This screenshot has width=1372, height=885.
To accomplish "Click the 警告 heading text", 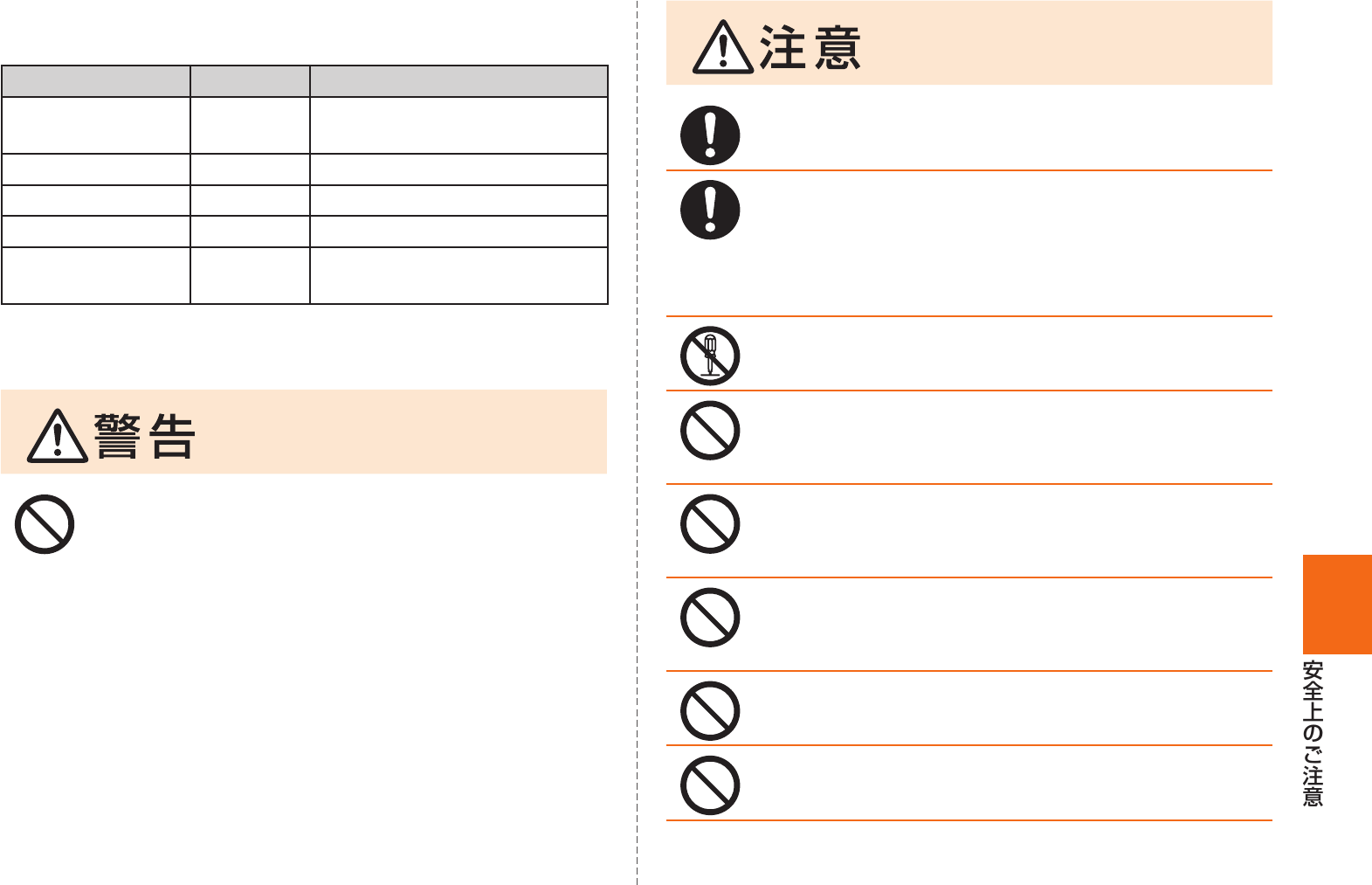I will [x=145, y=436].
